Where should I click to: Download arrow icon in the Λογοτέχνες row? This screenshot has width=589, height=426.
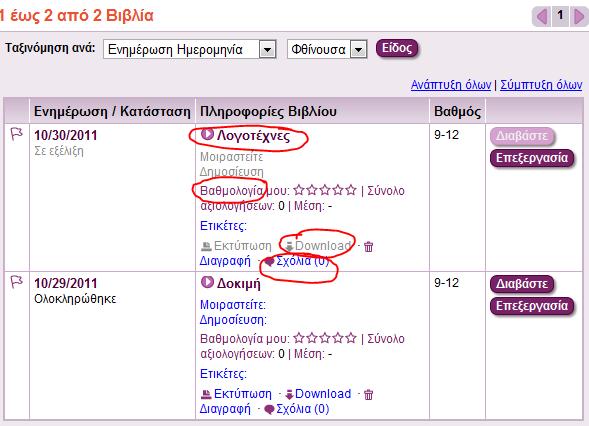(x=289, y=246)
